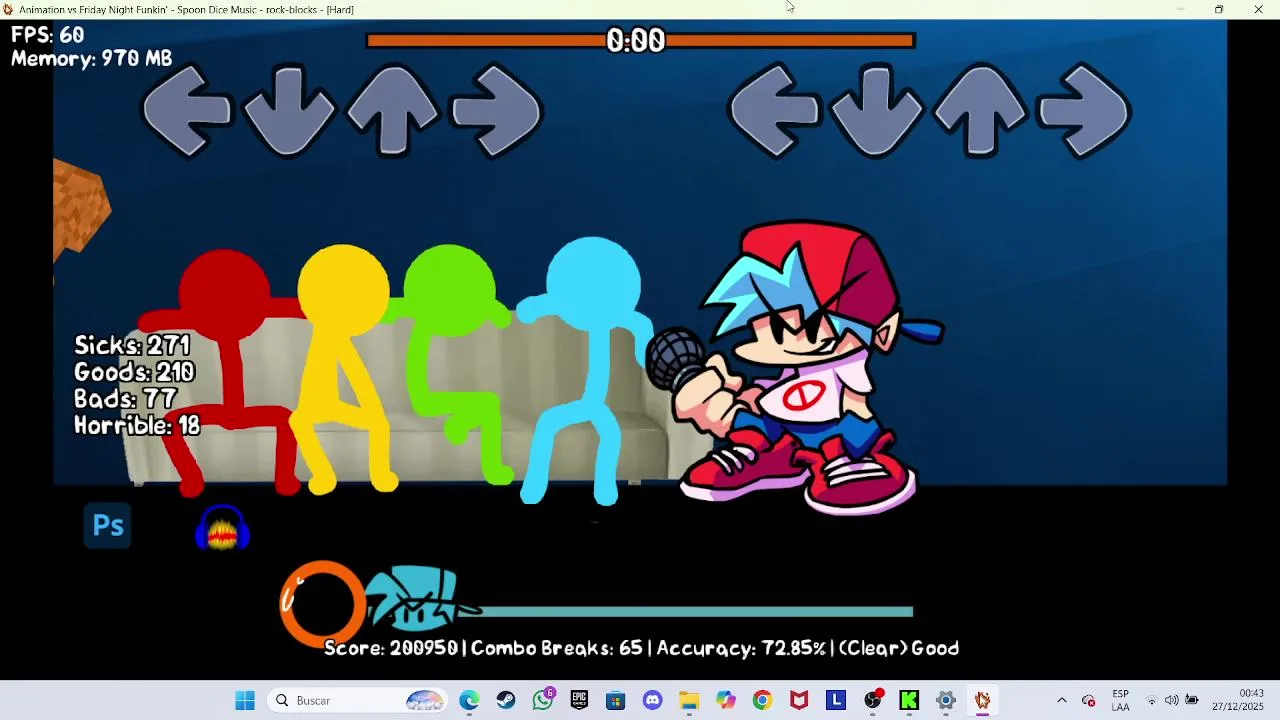Open OBS Studio from the taskbar

[873, 701]
